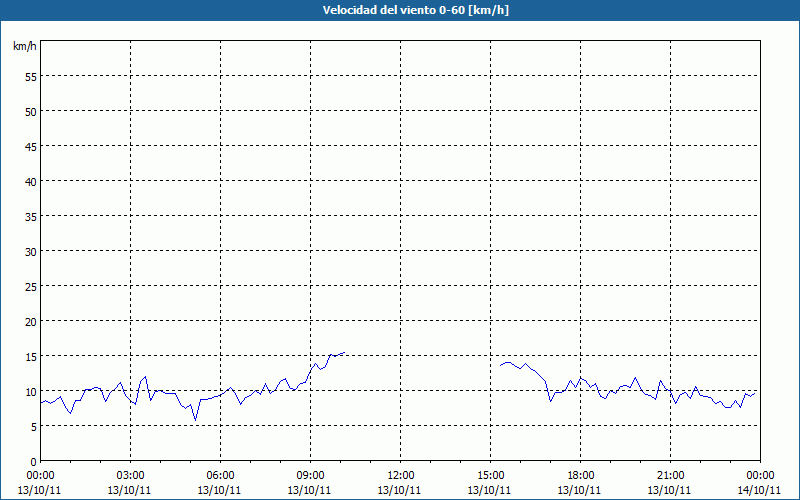Click the y-axis value 15
The image size is (800, 500).
[31, 357]
